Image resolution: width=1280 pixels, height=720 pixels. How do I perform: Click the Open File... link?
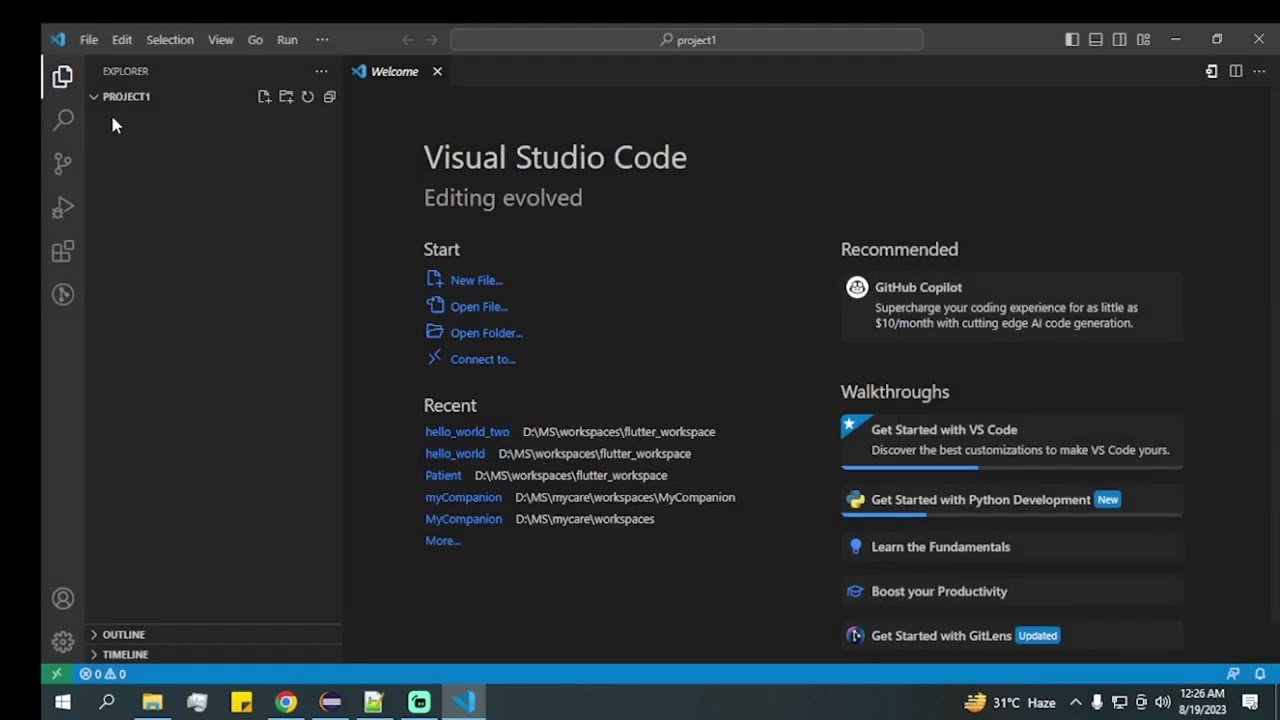coord(479,307)
